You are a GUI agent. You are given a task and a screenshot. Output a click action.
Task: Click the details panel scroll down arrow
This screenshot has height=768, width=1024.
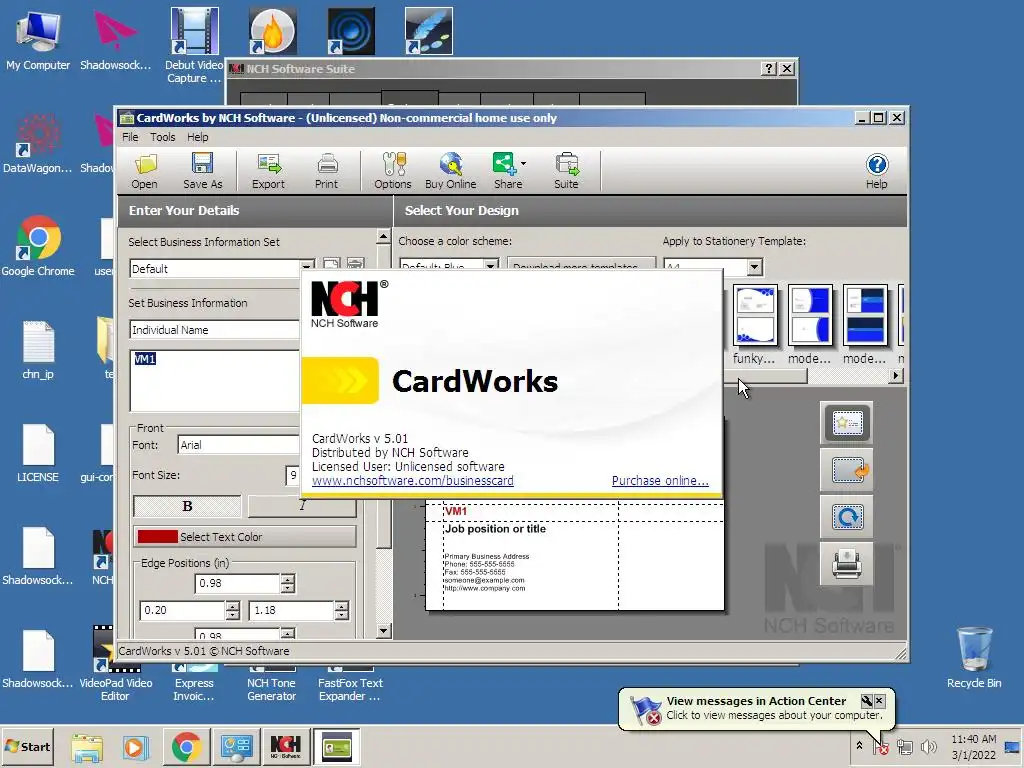pos(385,631)
